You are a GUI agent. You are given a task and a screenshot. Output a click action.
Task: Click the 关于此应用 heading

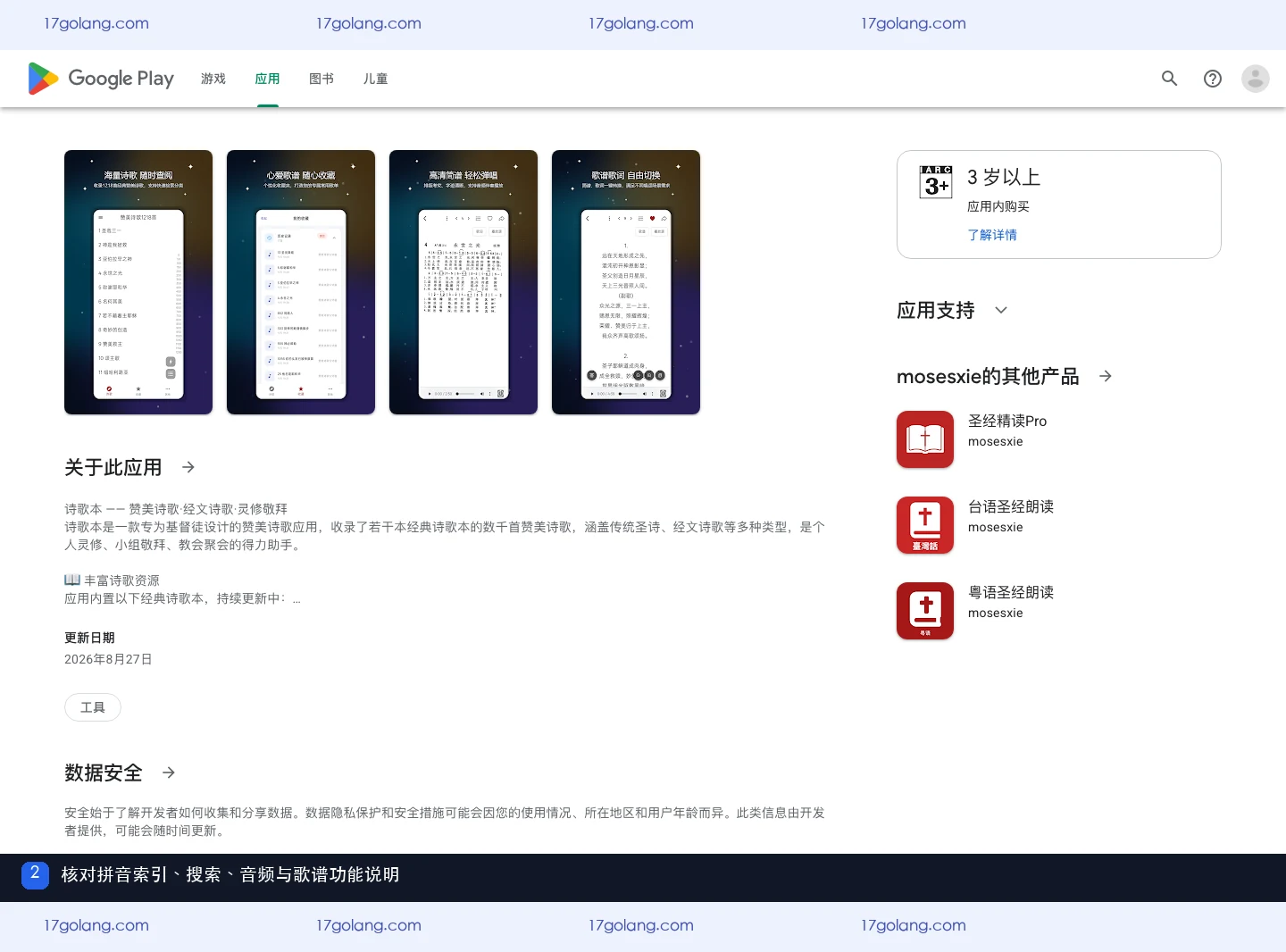(x=113, y=467)
